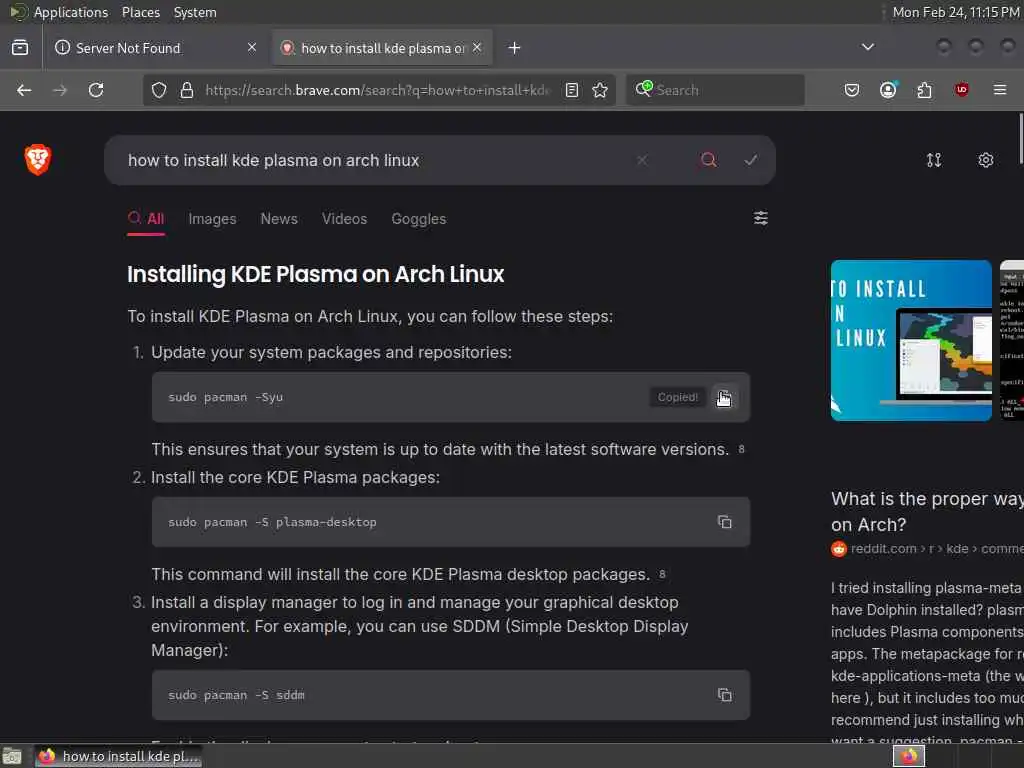Click the taskbar Firefox window button
Screen dimensions: 1024x768
tap(118, 756)
